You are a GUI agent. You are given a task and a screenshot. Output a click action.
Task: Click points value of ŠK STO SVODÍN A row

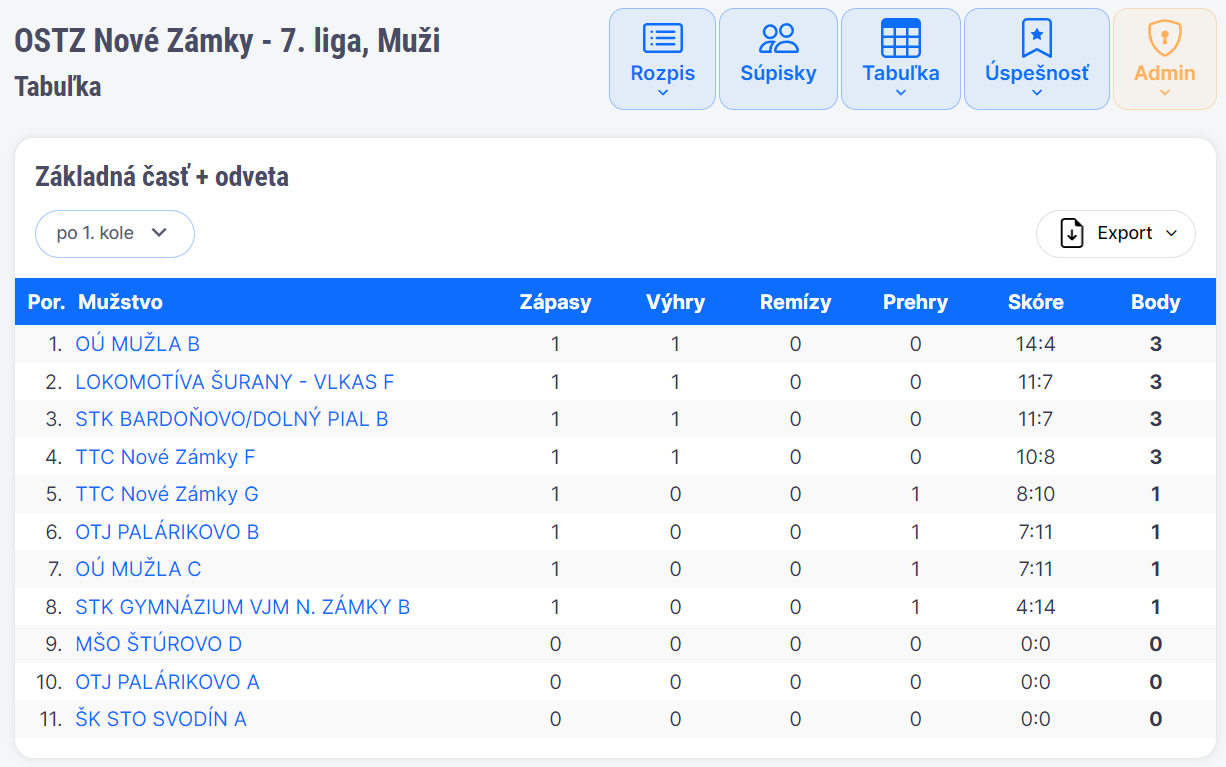tap(1156, 719)
